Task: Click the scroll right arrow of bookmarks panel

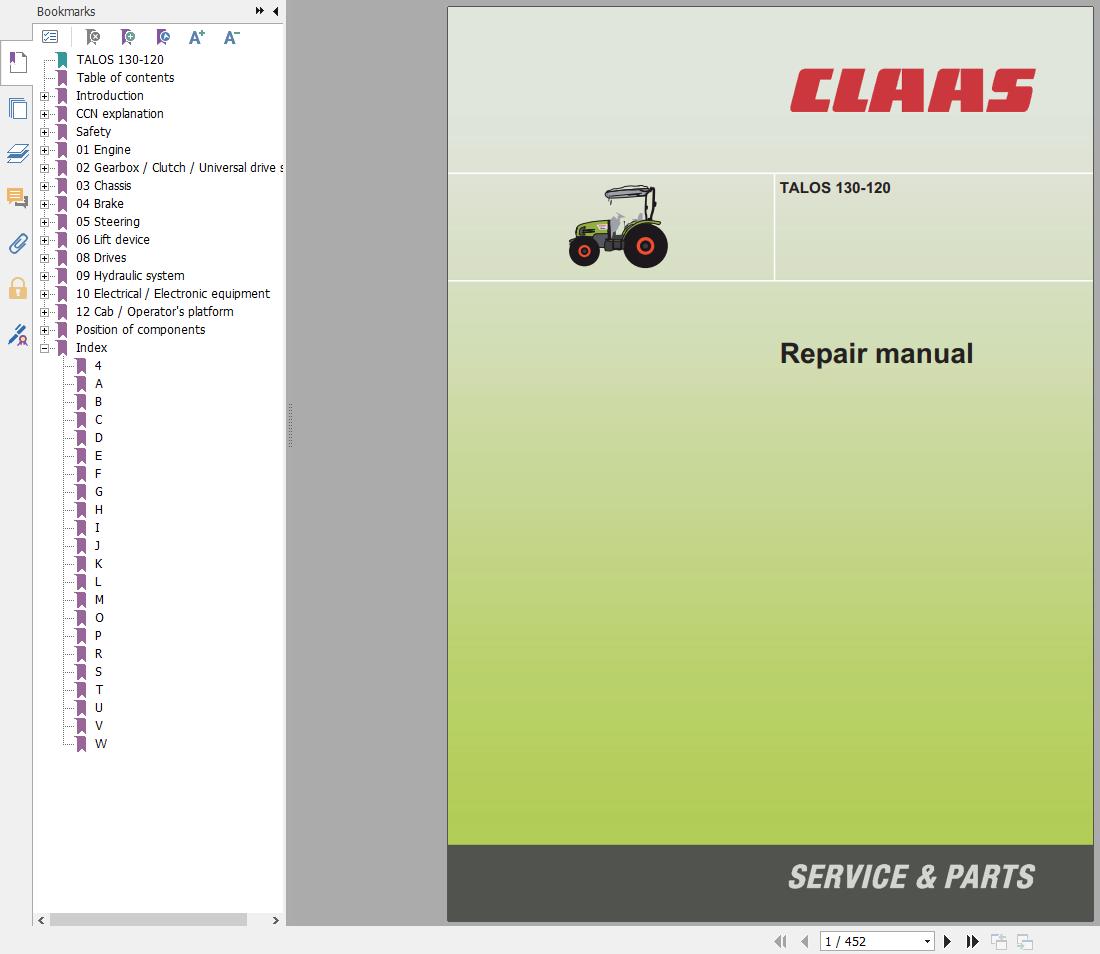Action: (x=276, y=920)
